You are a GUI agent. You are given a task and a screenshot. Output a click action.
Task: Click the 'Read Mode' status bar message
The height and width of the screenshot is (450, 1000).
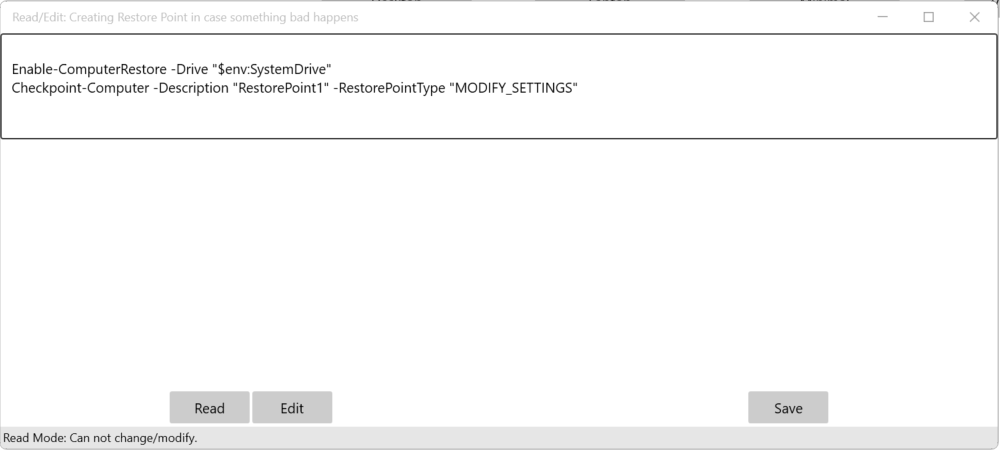100,438
